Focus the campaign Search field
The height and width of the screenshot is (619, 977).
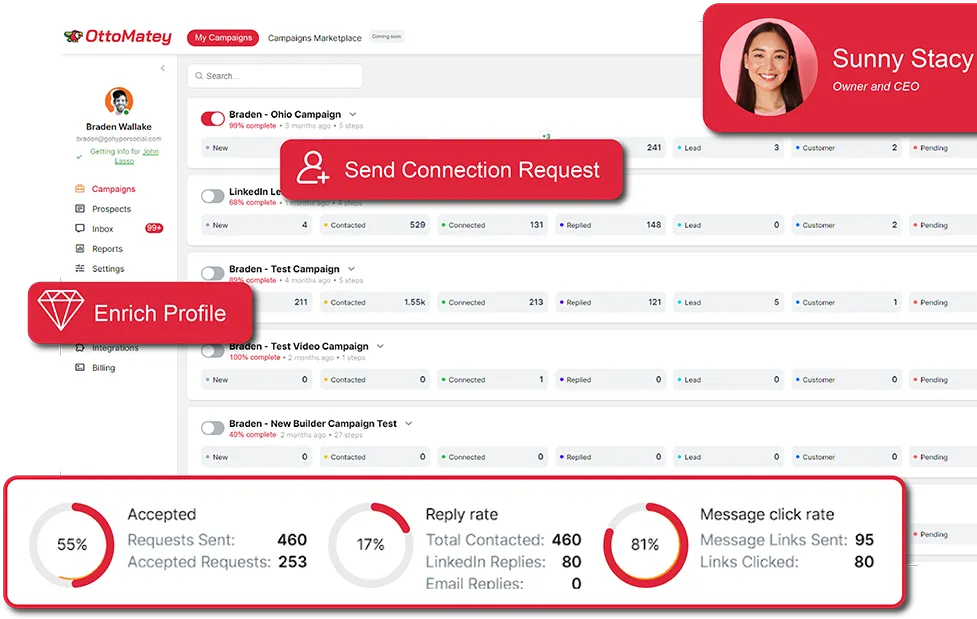pyautogui.click(x=275, y=76)
